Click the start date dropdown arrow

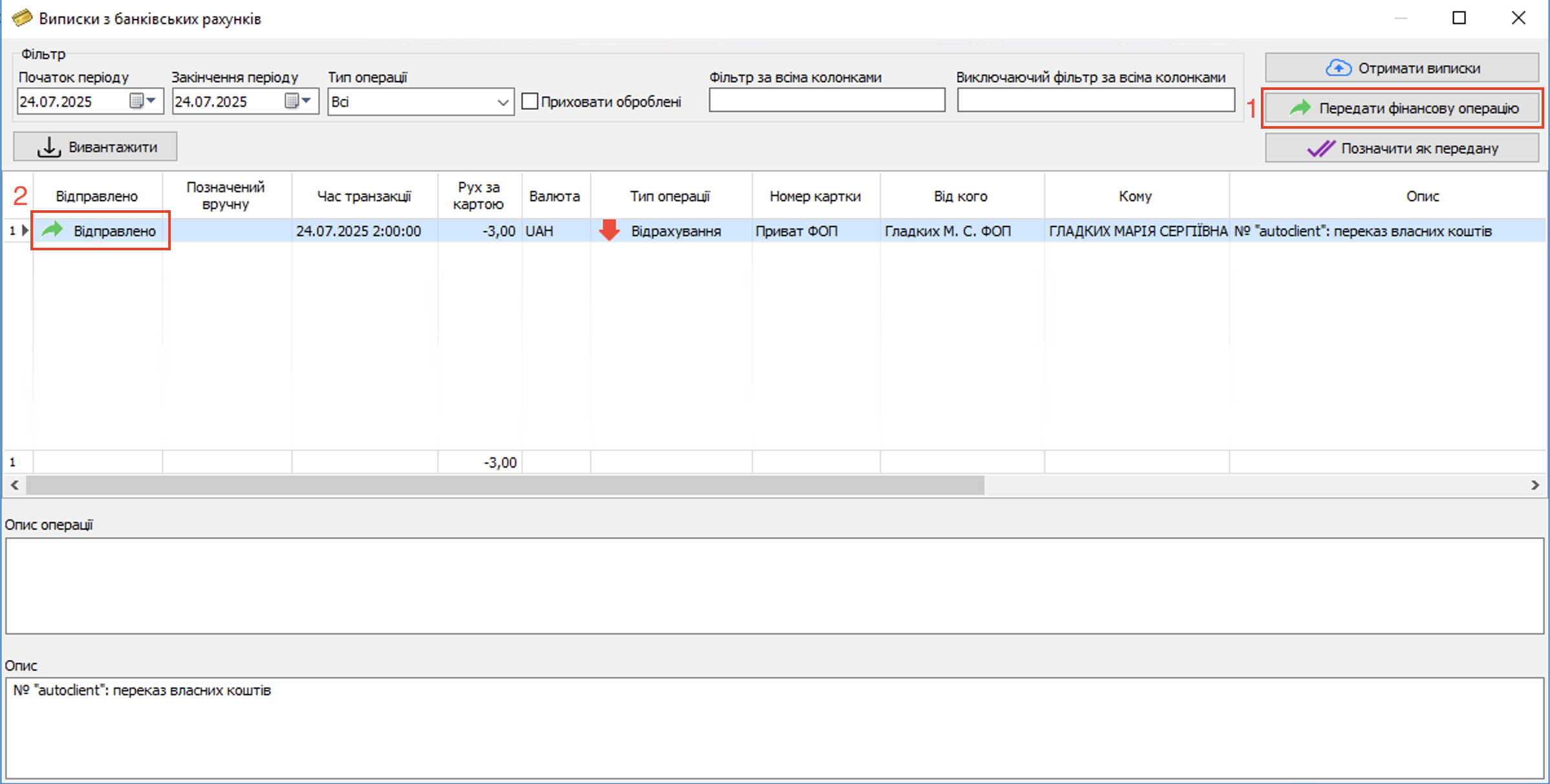151,101
